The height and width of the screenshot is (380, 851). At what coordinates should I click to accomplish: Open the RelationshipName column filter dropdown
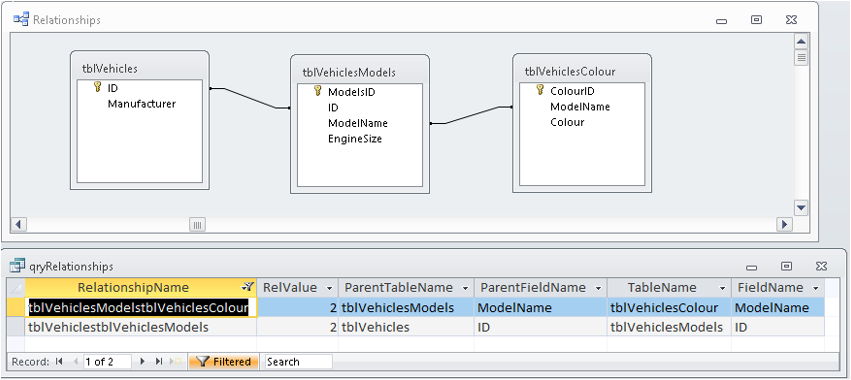click(247, 287)
